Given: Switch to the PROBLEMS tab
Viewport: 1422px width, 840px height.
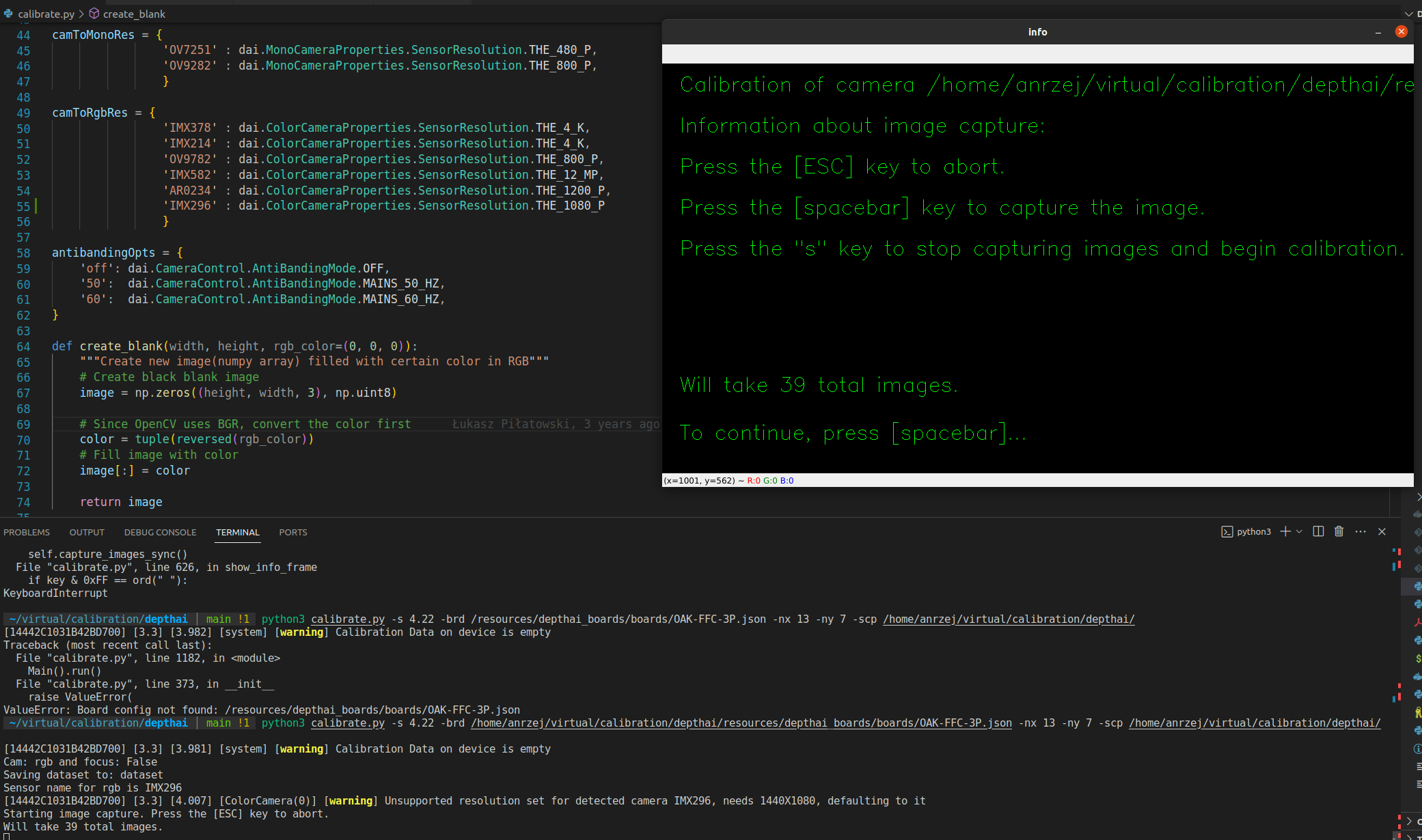Looking at the screenshot, I should tap(27, 532).
